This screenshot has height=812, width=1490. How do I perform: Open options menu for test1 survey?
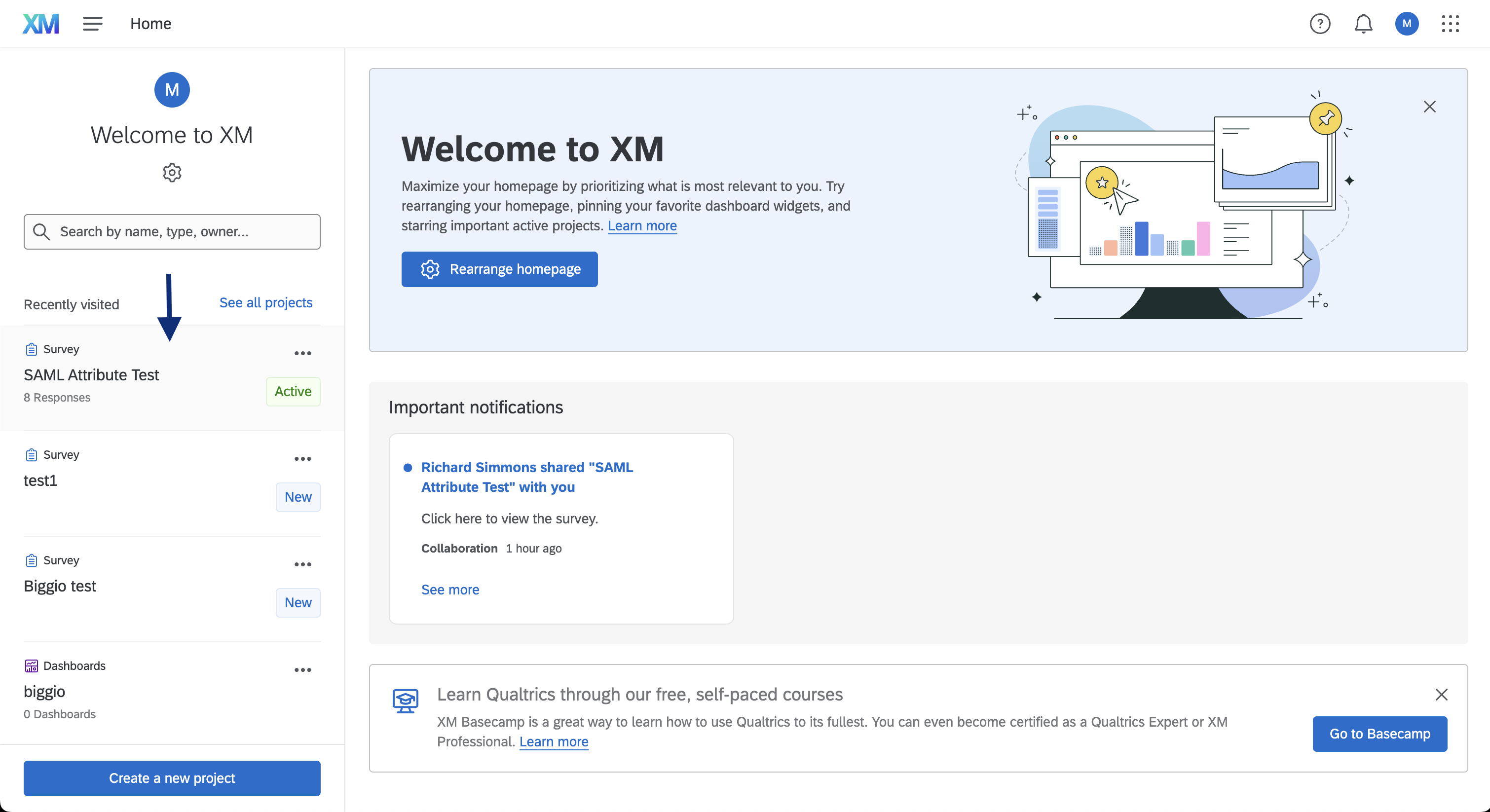[302, 459]
